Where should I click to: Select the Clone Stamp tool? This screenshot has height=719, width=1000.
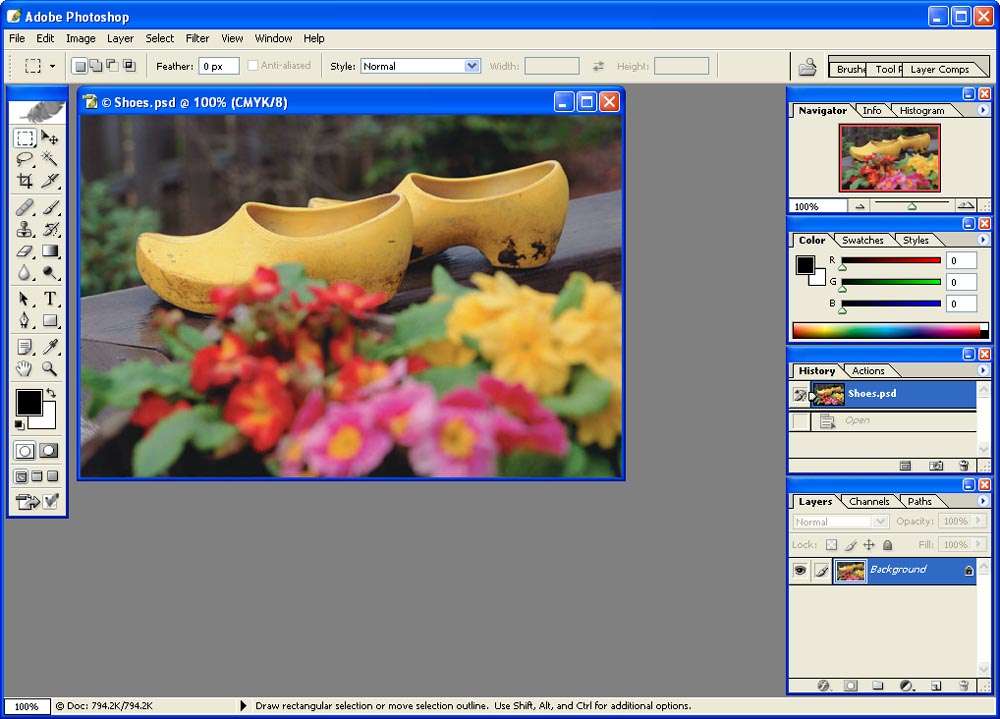pos(25,229)
